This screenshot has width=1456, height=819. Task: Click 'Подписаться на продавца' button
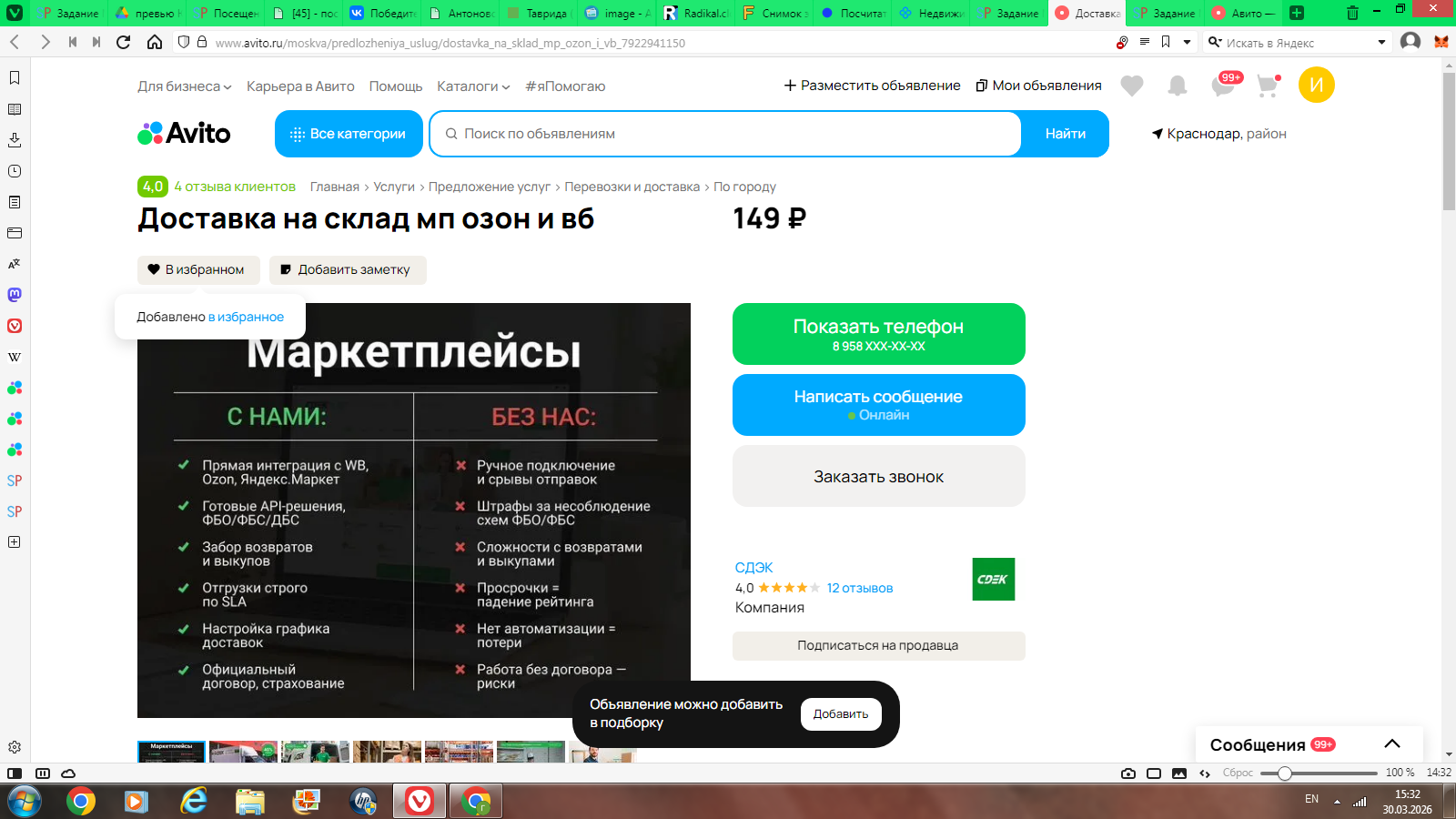coord(879,645)
